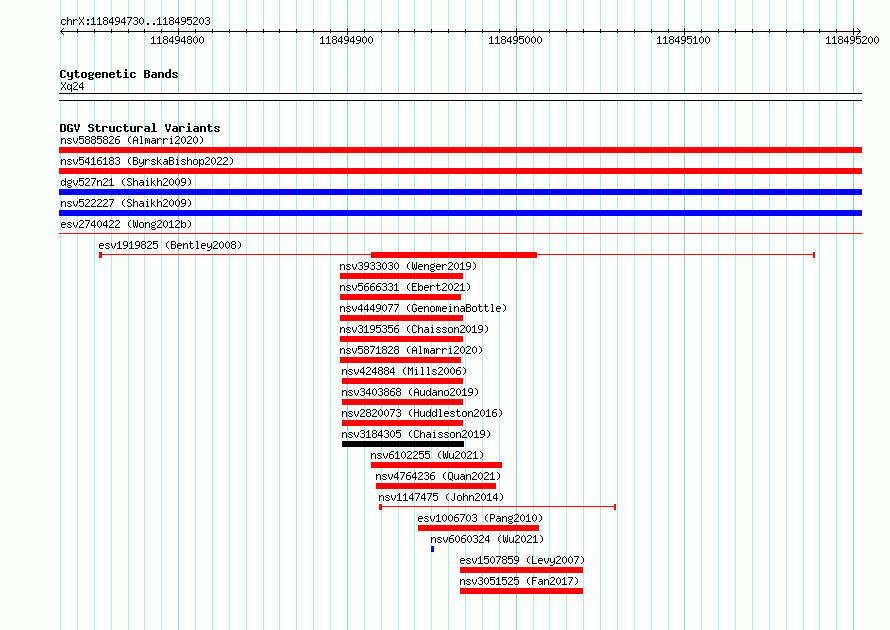The height and width of the screenshot is (630, 890).
Task: Select the 118494800 ruler position label
Action: (x=177, y=40)
